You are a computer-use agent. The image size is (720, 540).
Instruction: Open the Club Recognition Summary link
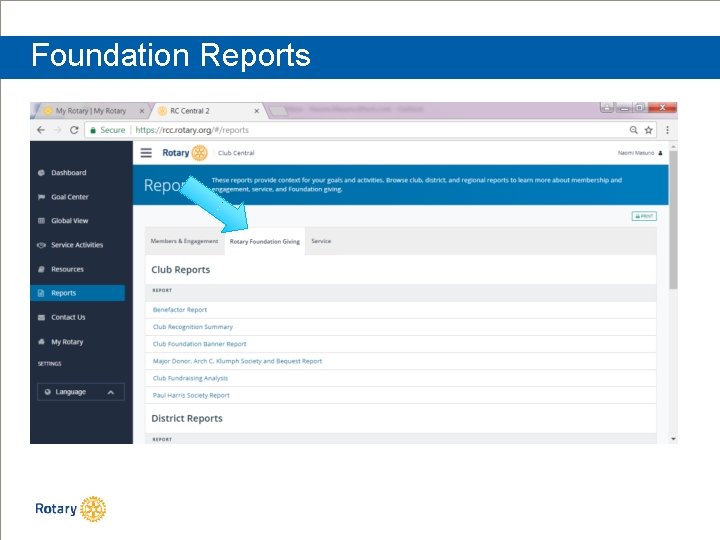tap(193, 327)
